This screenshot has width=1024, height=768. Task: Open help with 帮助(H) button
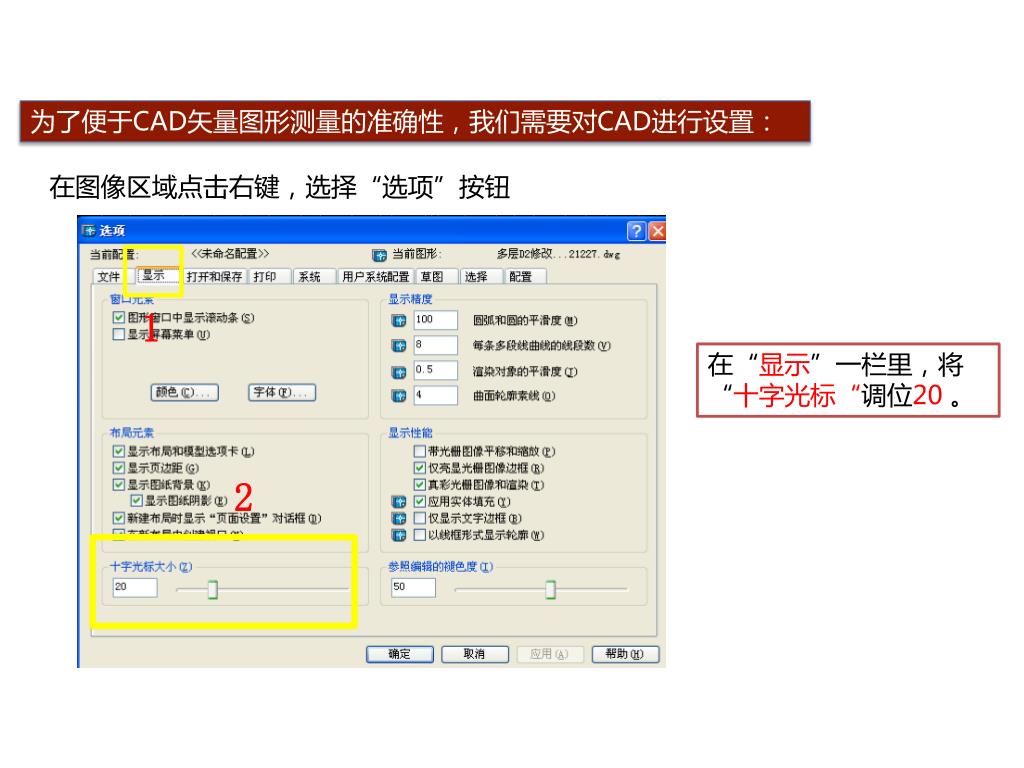coord(625,654)
